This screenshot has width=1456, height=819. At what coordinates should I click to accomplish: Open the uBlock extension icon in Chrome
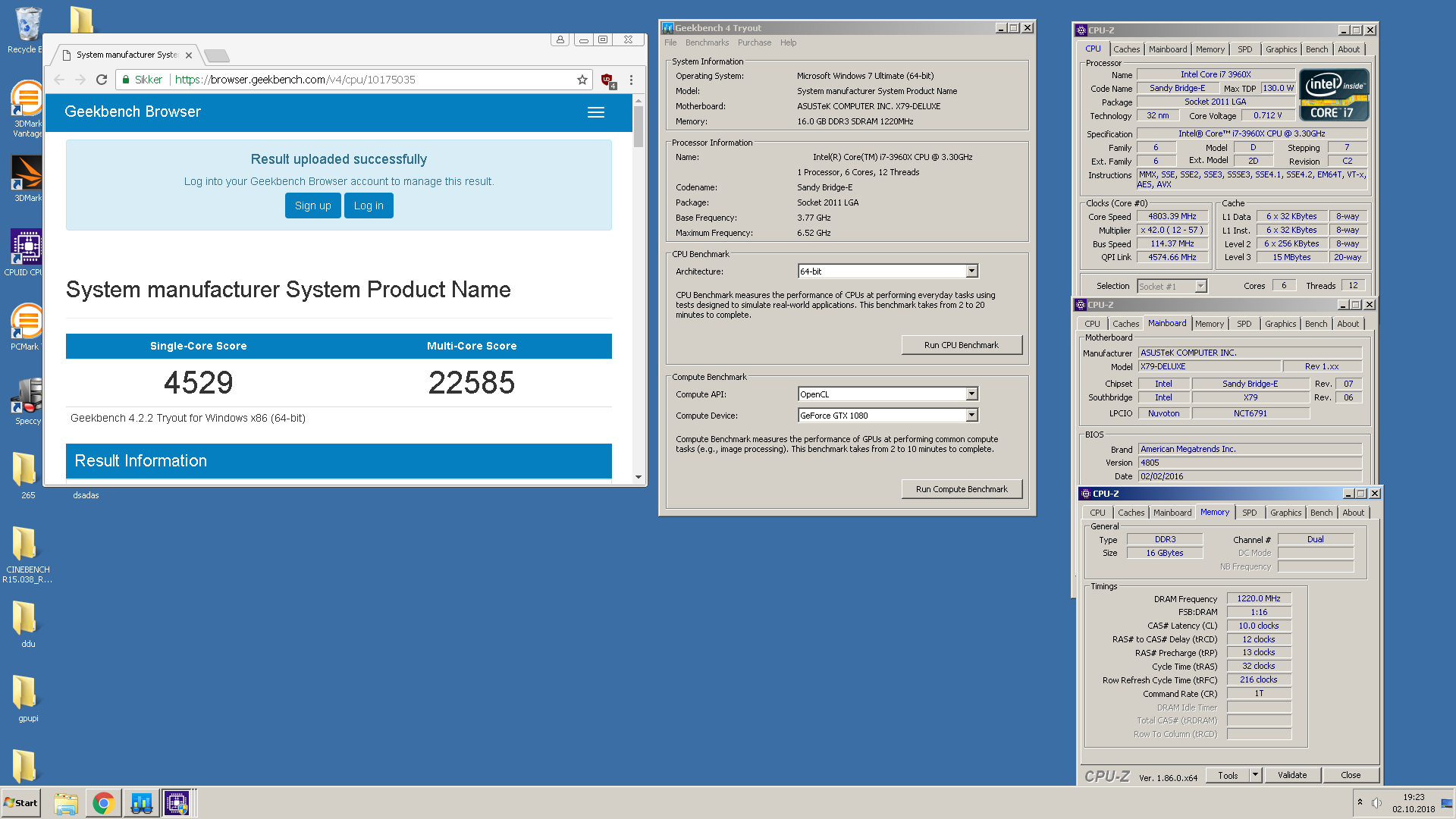coord(607,80)
